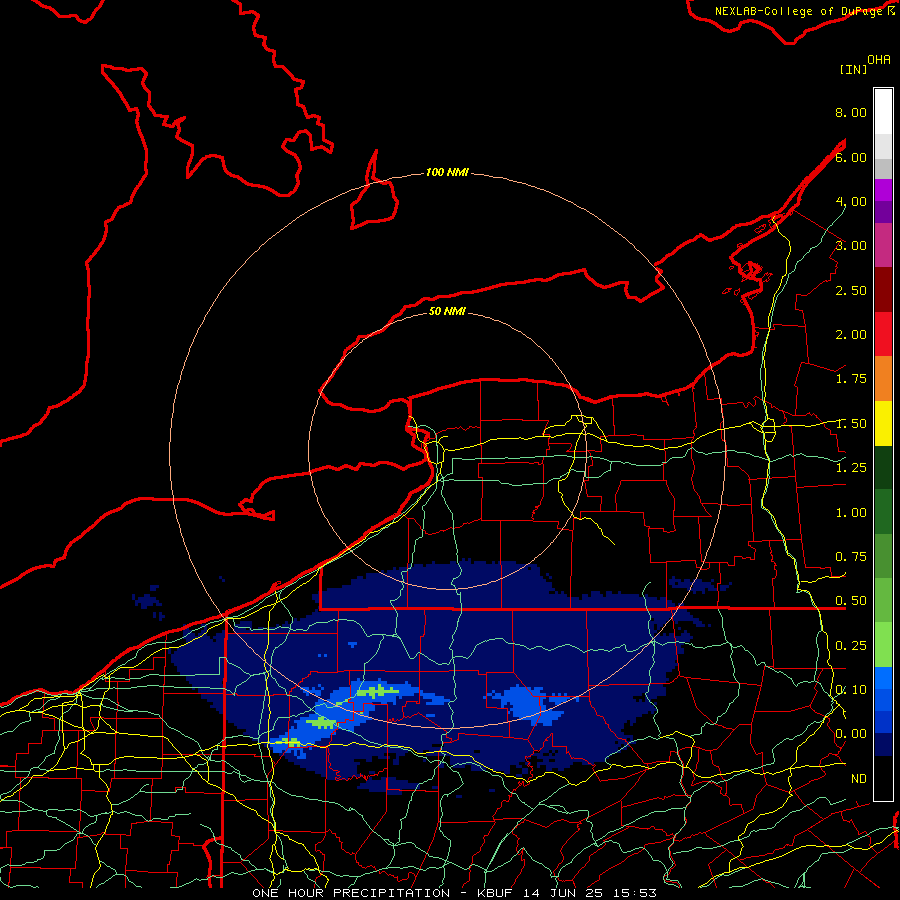
Task: Click the 0.00 legend value
Action: tap(851, 734)
